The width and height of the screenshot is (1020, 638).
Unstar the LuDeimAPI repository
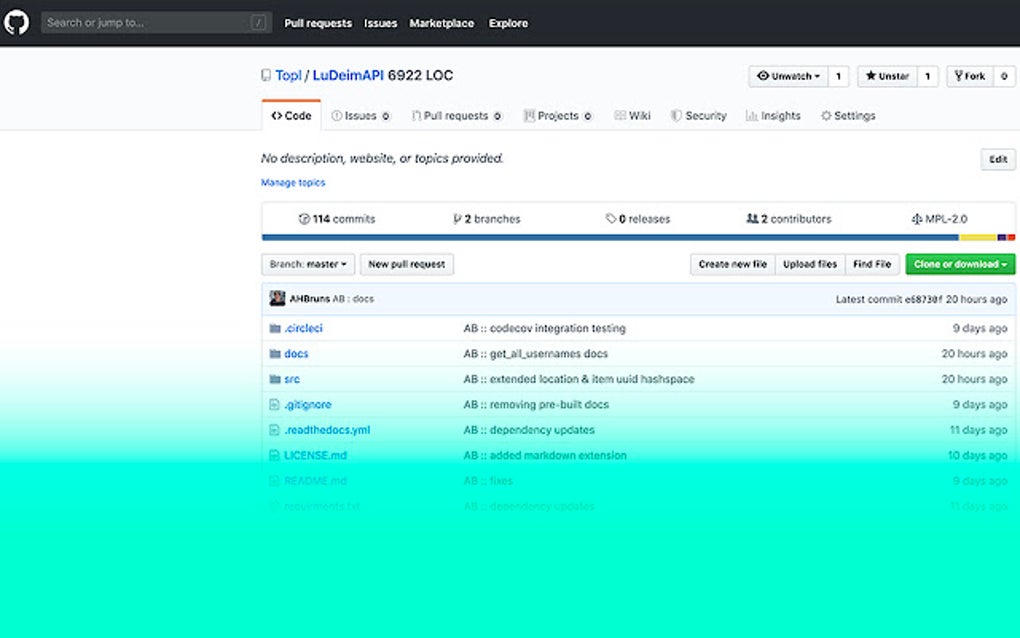tap(887, 75)
